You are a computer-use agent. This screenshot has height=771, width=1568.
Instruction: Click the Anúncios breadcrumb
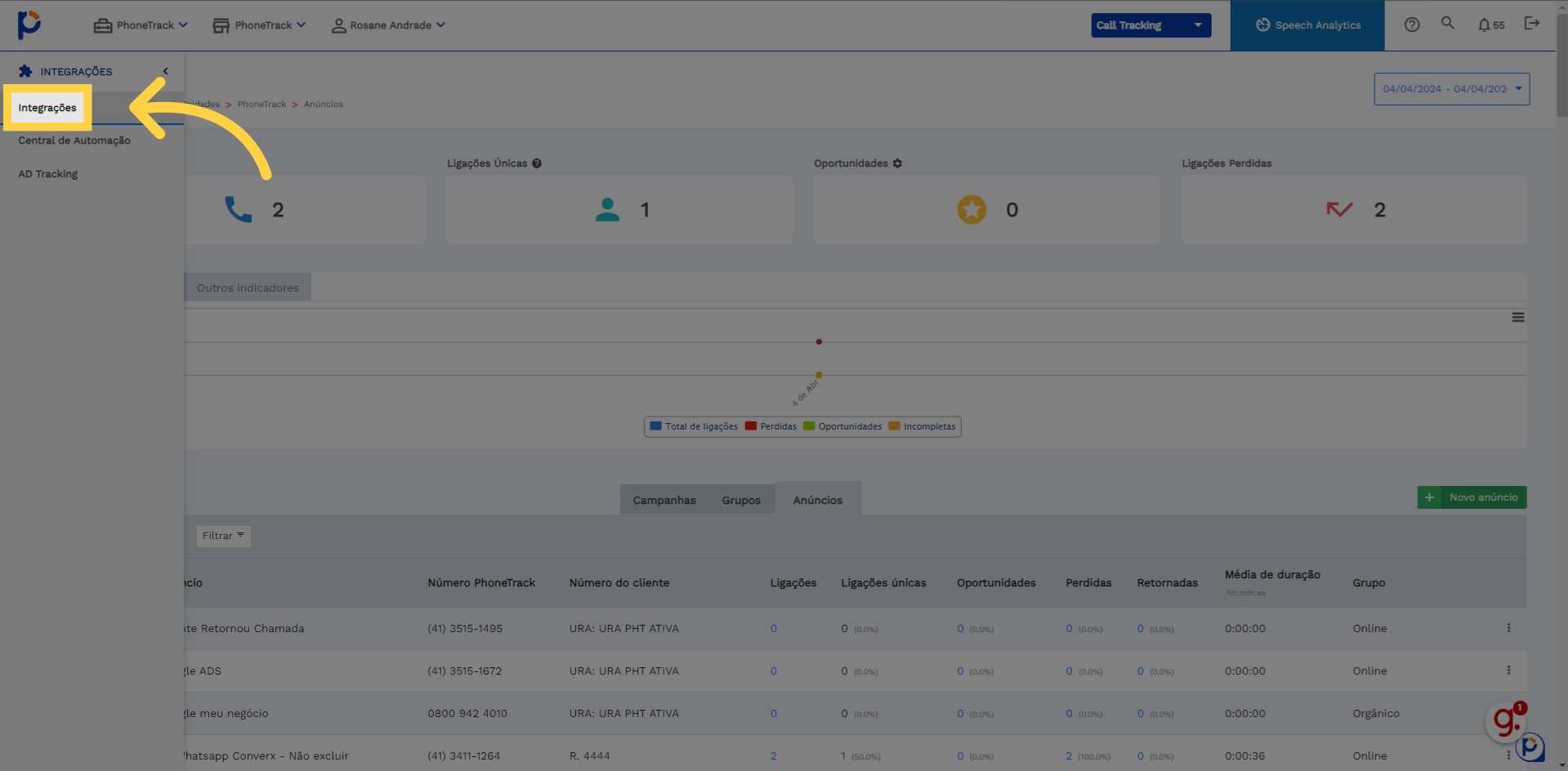pyautogui.click(x=324, y=105)
